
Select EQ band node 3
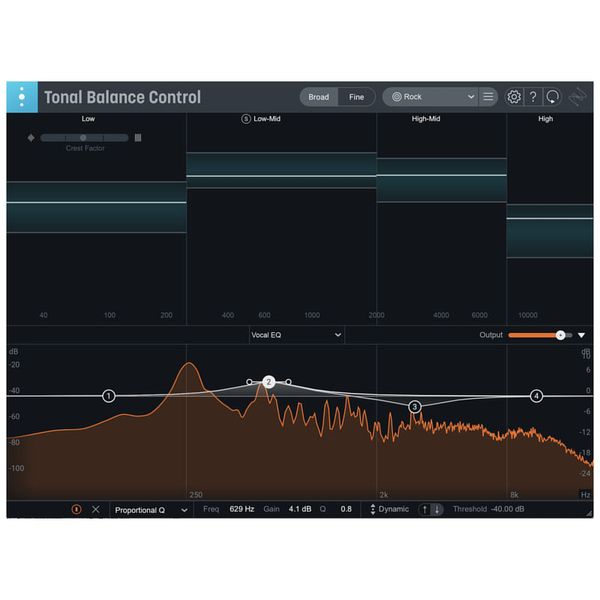tap(415, 406)
